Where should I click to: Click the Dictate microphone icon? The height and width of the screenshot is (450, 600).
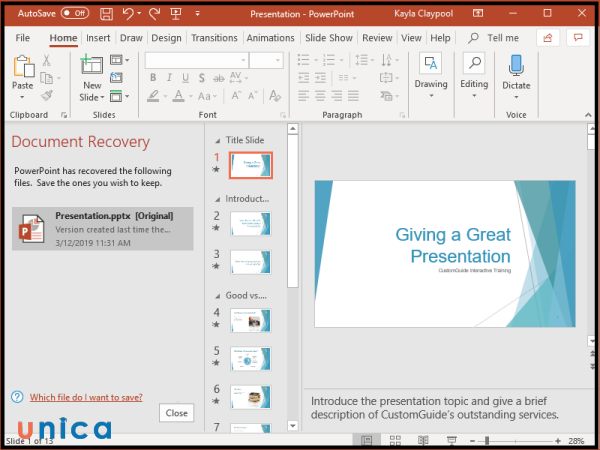pyautogui.click(x=516, y=66)
